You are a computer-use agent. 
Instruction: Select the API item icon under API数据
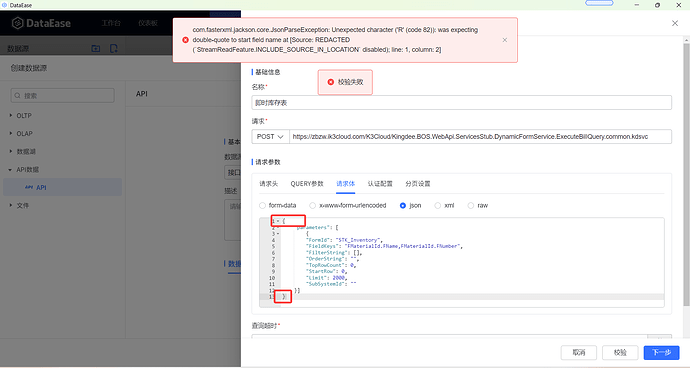coord(29,187)
